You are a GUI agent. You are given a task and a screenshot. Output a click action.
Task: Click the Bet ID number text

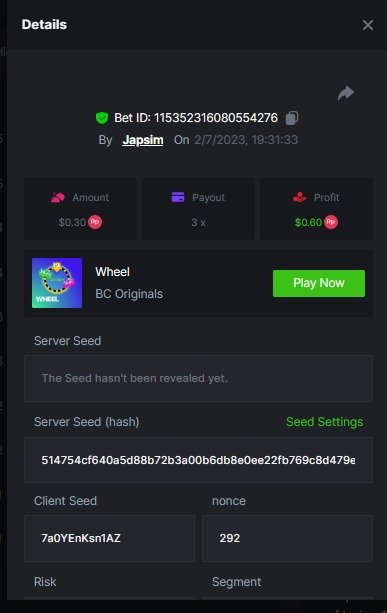coord(216,118)
